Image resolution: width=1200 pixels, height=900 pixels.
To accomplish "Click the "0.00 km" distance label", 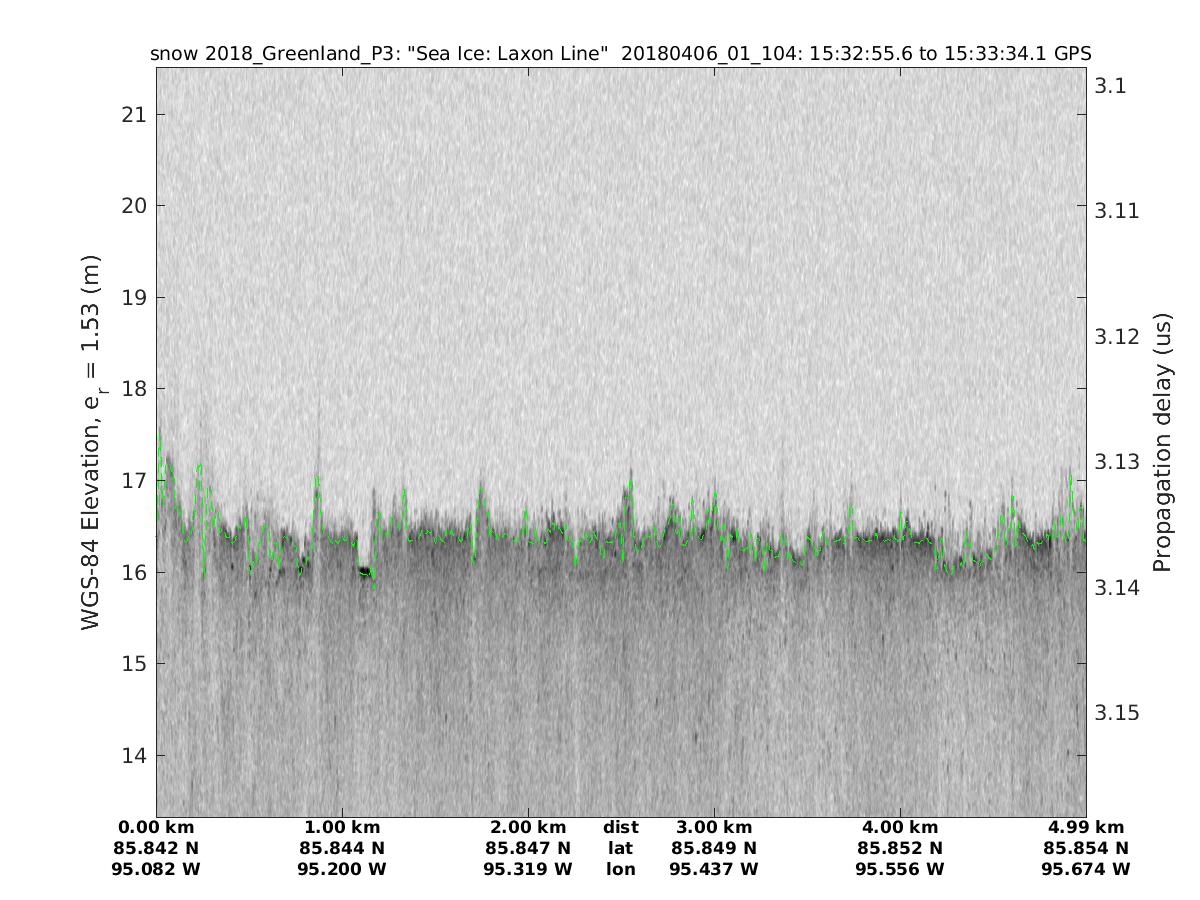I will (x=156, y=828).
